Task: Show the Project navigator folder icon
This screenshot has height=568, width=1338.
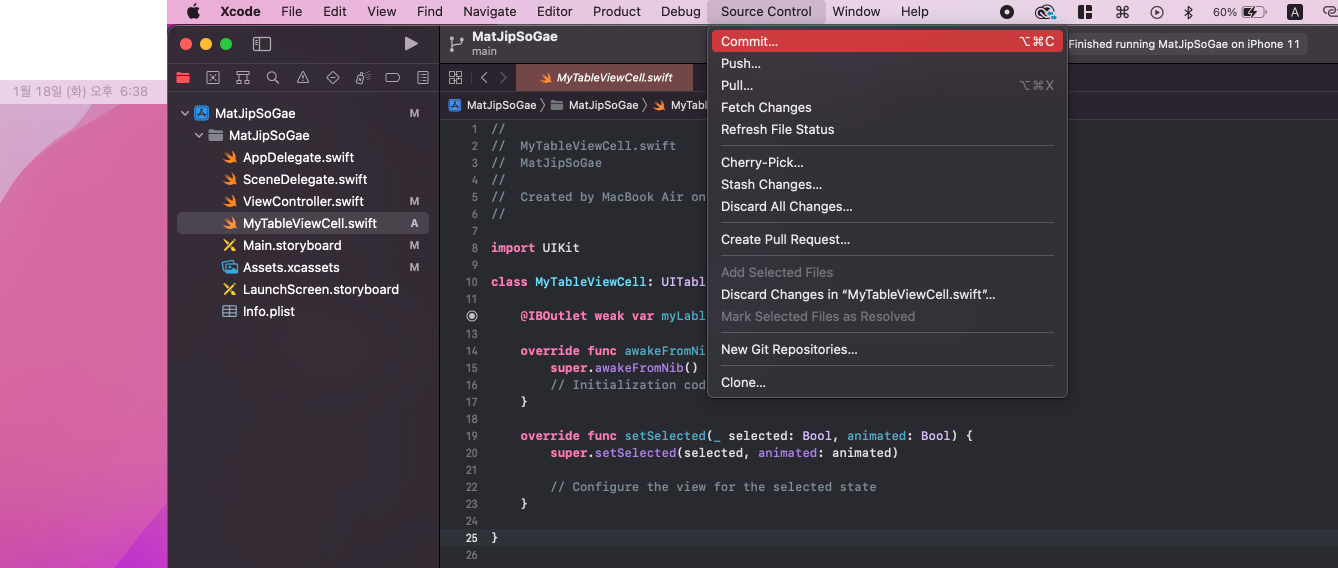Action: [183, 77]
